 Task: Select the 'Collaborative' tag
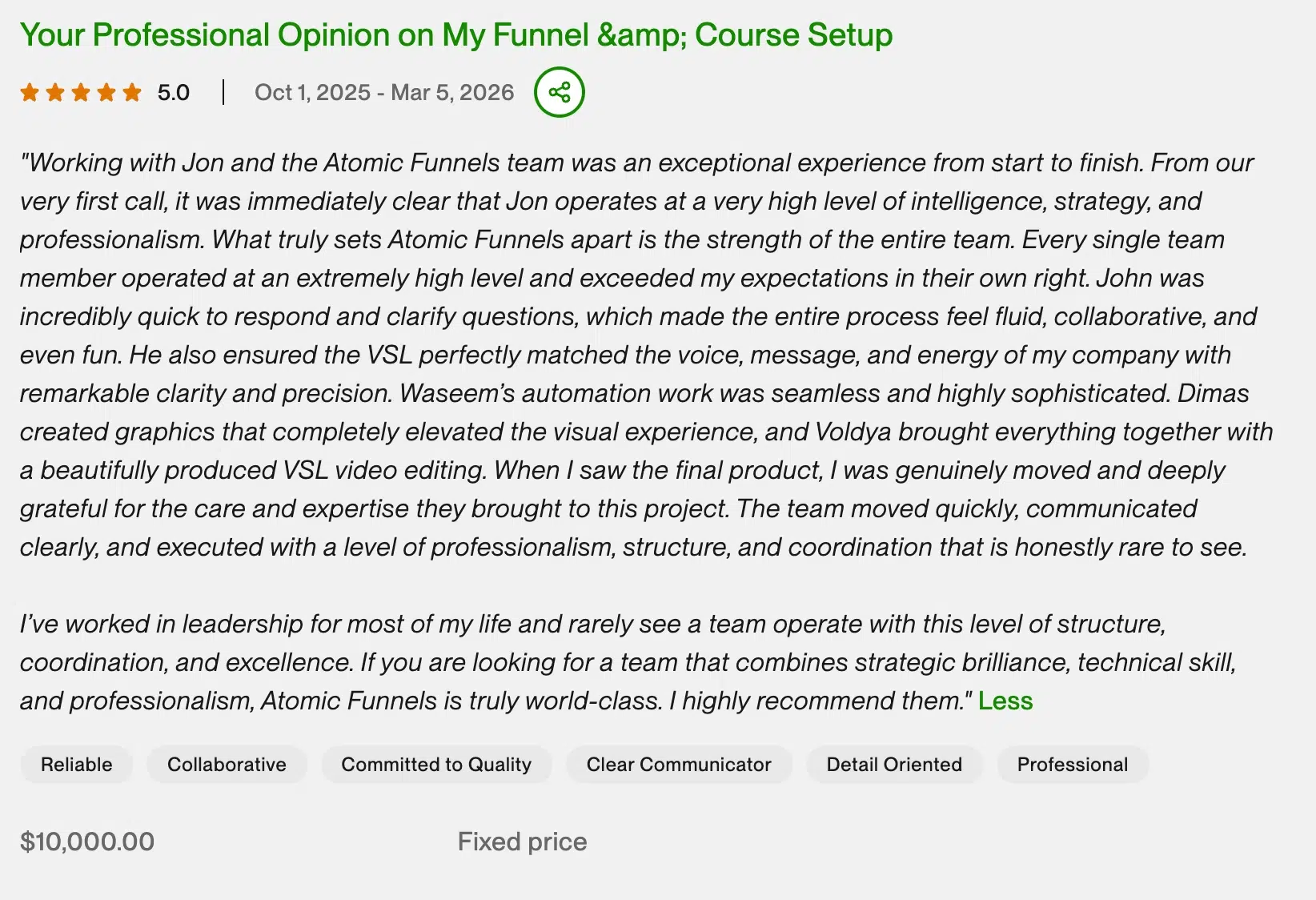coord(227,764)
